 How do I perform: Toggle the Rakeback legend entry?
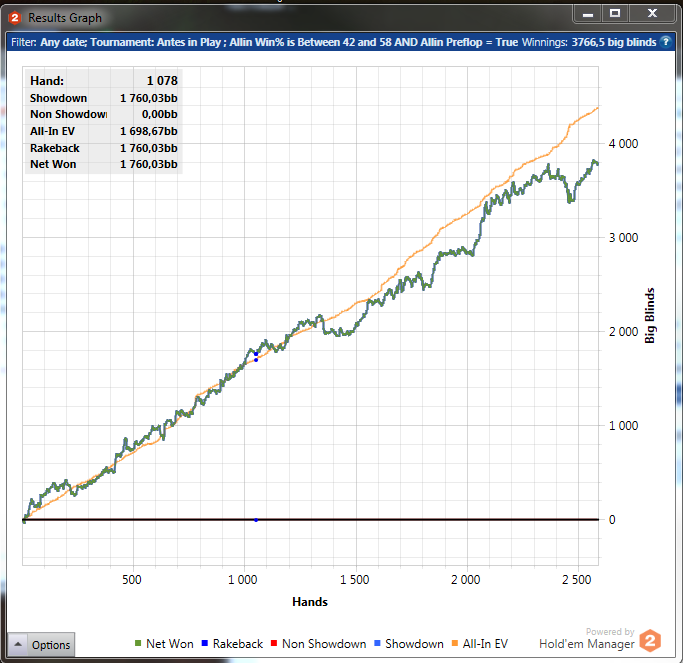pyautogui.click(x=237, y=644)
